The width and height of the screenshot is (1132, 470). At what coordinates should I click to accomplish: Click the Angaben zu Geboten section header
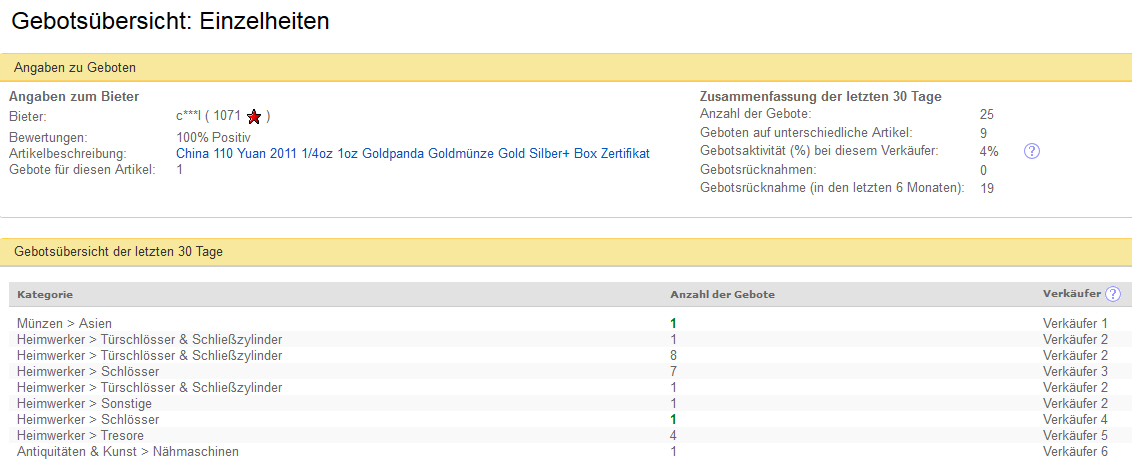point(75,67)
